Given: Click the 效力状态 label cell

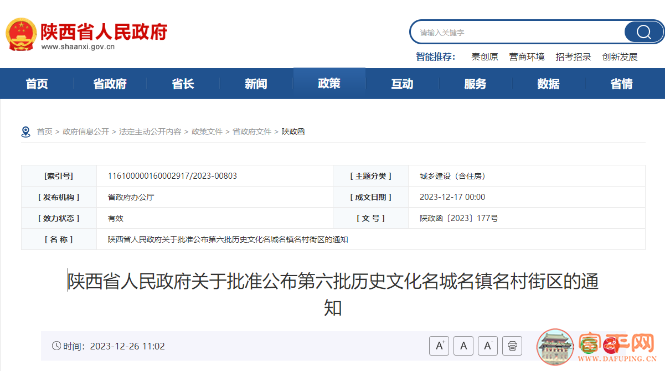Looking at the screenshot, I should [x=59, y=218].
